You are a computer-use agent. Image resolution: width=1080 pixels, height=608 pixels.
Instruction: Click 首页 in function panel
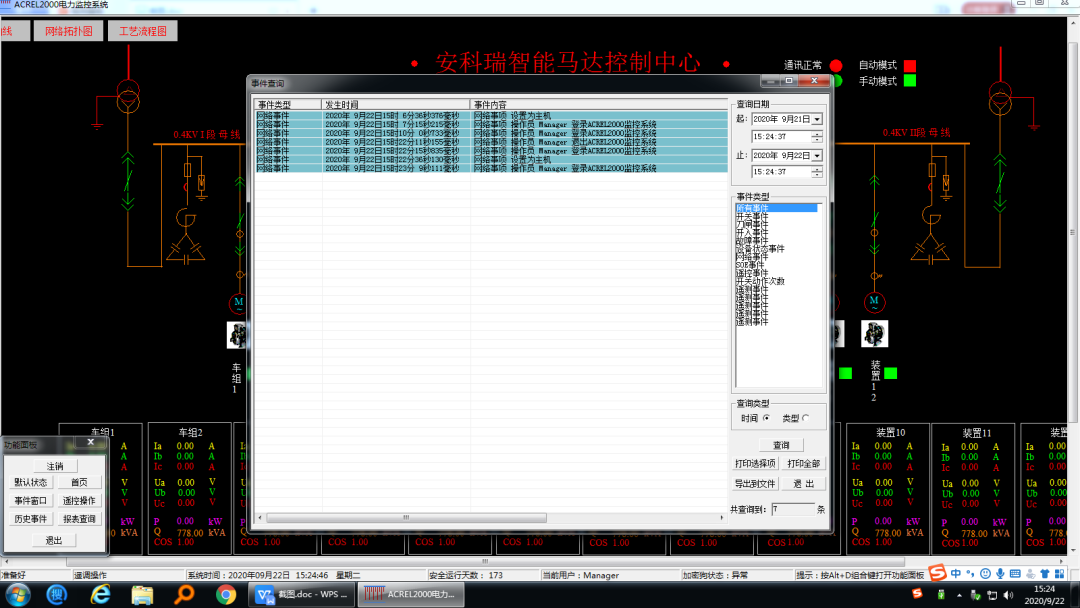click(79, 483)
